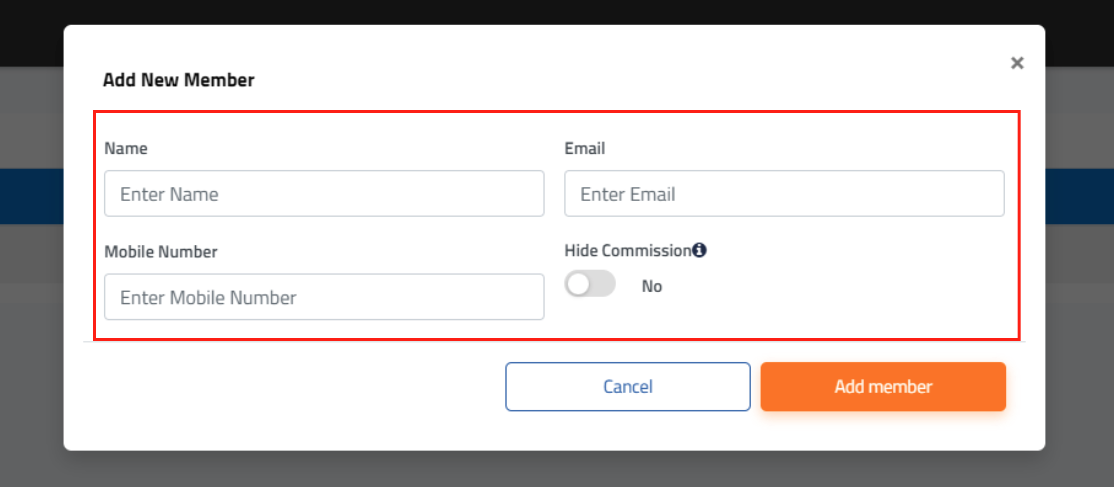The height and width of the screenshot is (487, 1114).
Task: Click the Name field label
Action: pos(126,148)
